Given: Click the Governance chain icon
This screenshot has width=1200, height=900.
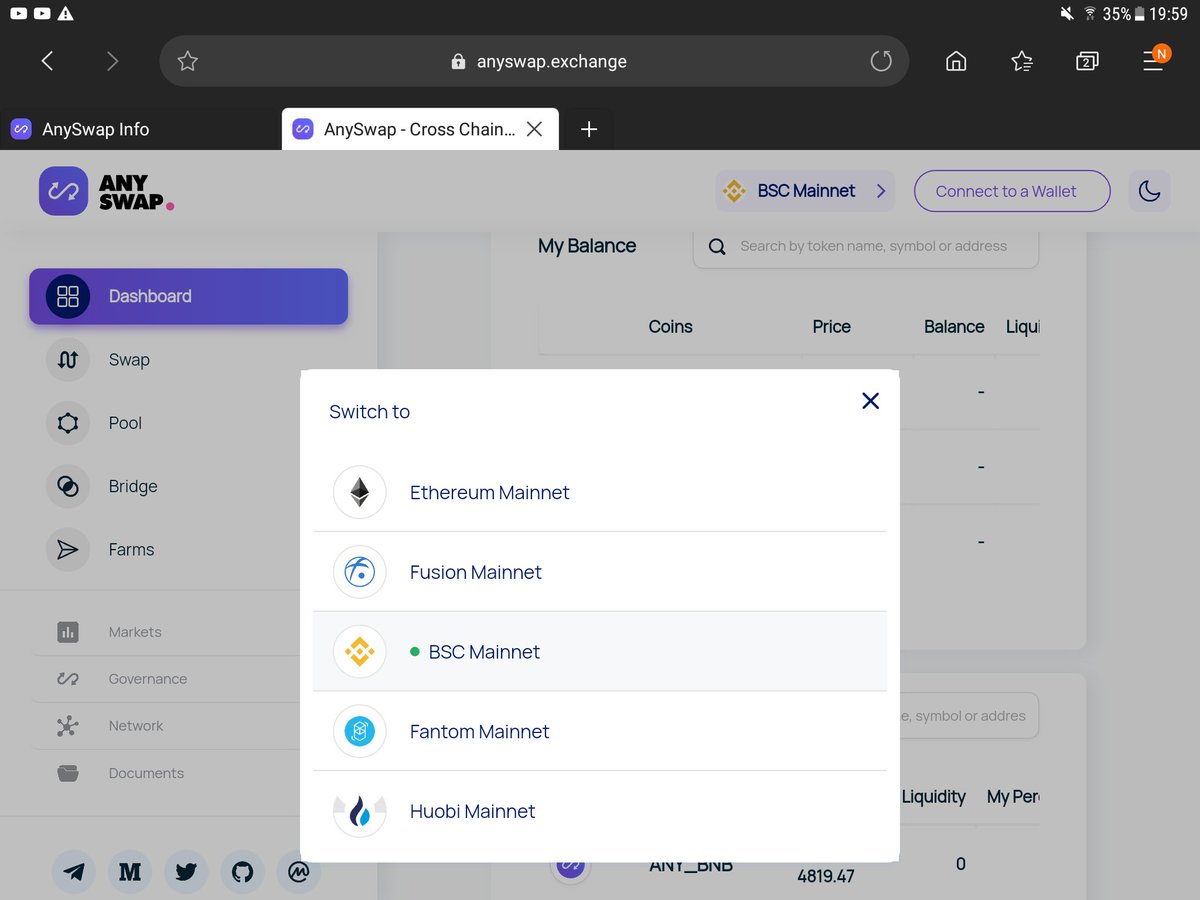Looking at the screenshot, I should (68, 679).
